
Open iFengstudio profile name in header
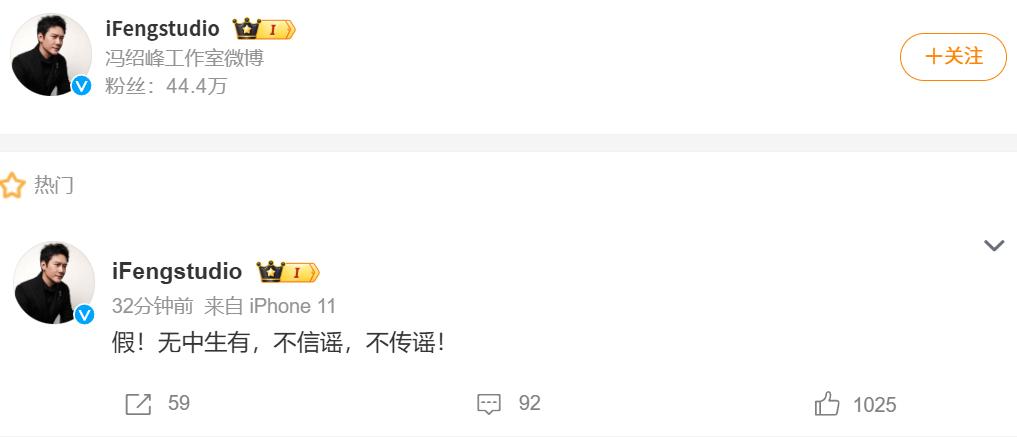pyautogui.click(x=162, y=29)
